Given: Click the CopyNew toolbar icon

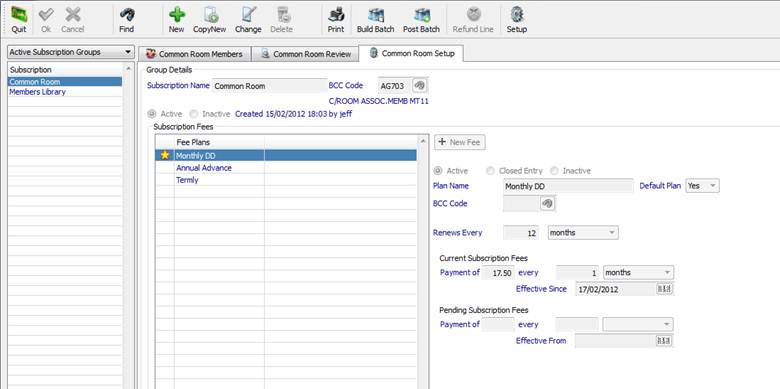Looking at the screenshot, I should [x=210, y=15].
